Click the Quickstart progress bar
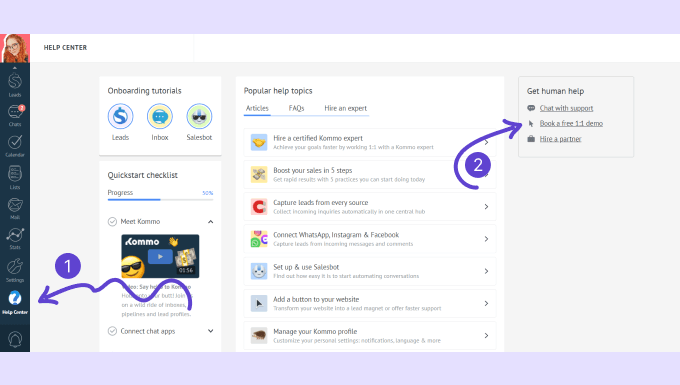This screenshot has height=385, width=680. click(x=160, y=199)
